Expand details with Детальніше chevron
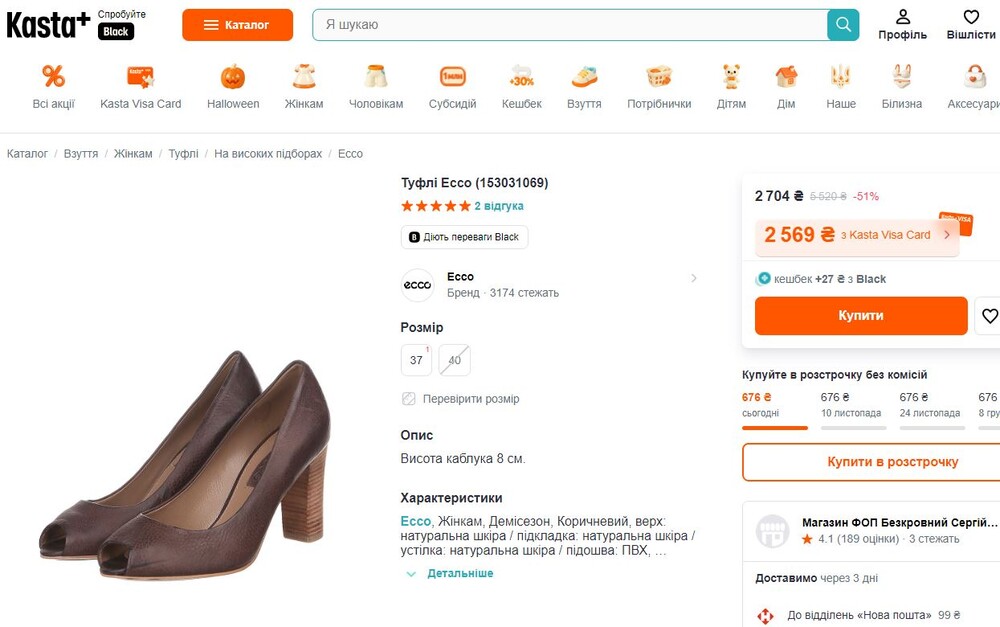The image size is (1000, 627). point(411,574)
